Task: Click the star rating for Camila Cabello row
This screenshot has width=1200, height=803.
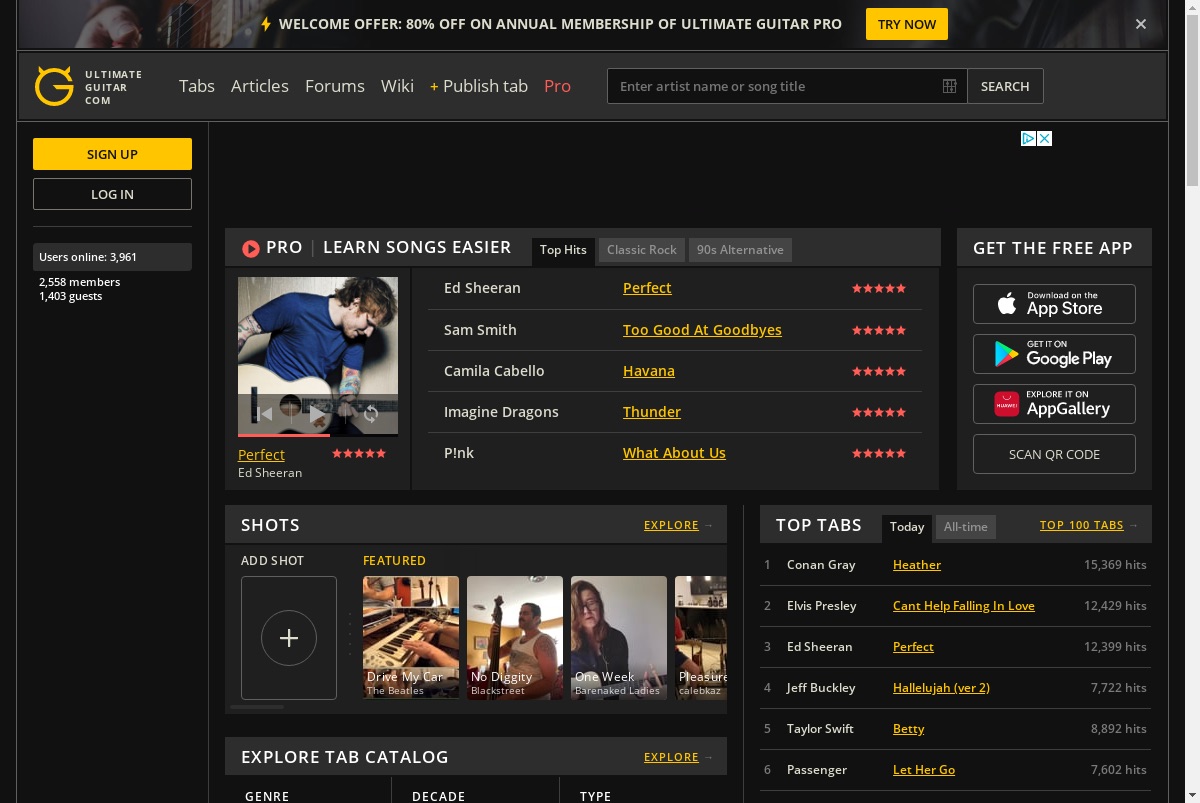Action: [879, 371]
